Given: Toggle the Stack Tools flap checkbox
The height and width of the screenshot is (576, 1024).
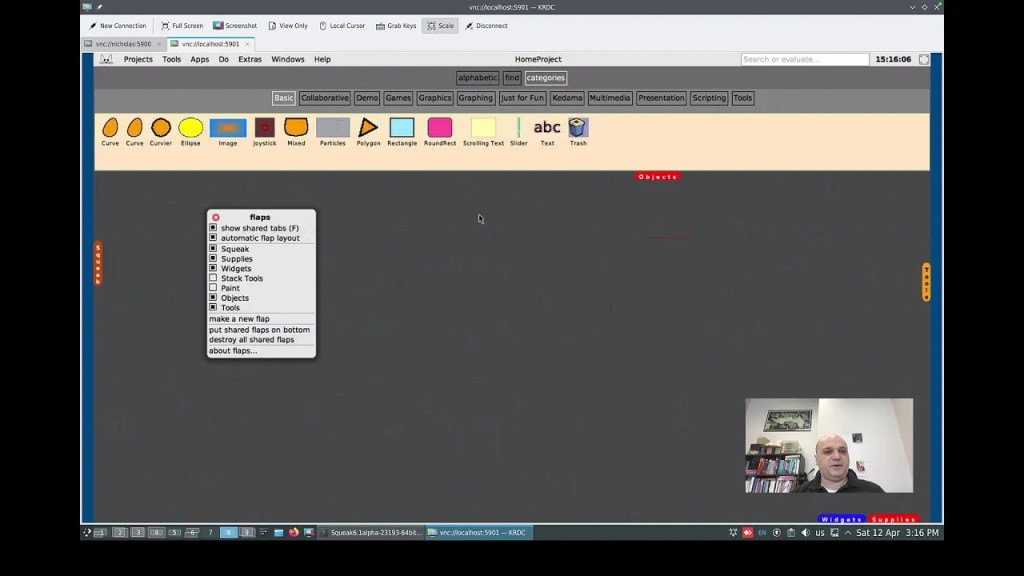Looking at the screenshot, I should (213, 278).
